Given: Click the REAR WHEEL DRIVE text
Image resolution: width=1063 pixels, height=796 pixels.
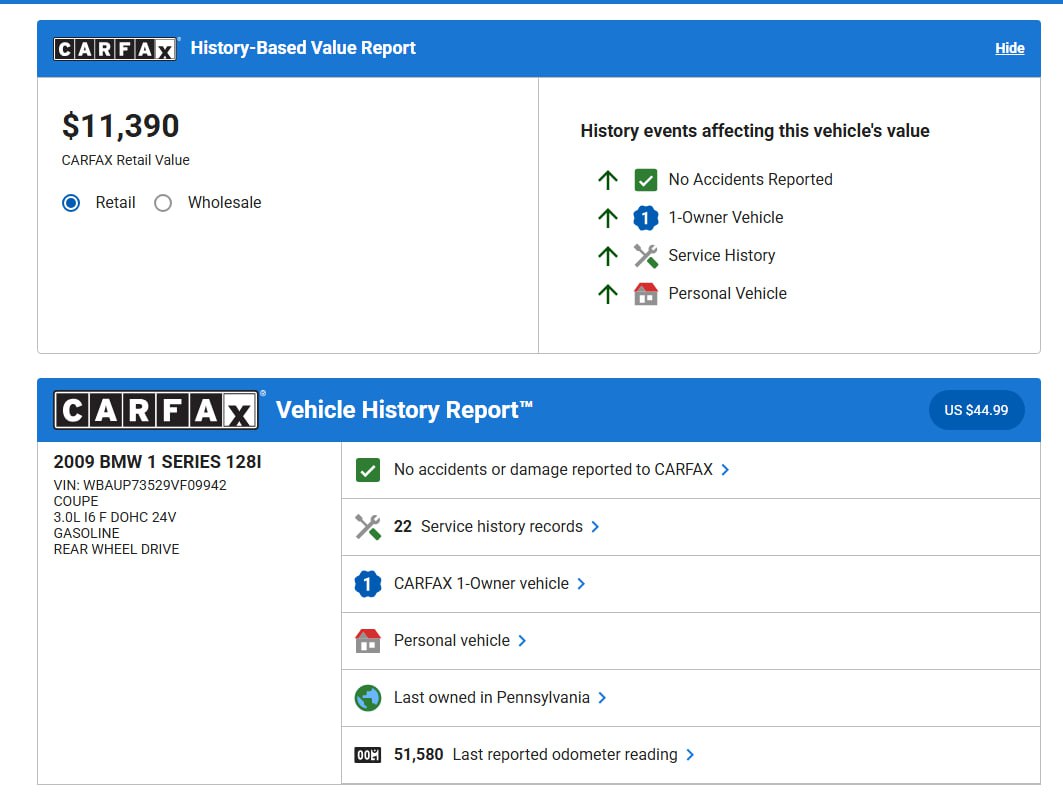Looking at the screenshot, I should 117,549.
